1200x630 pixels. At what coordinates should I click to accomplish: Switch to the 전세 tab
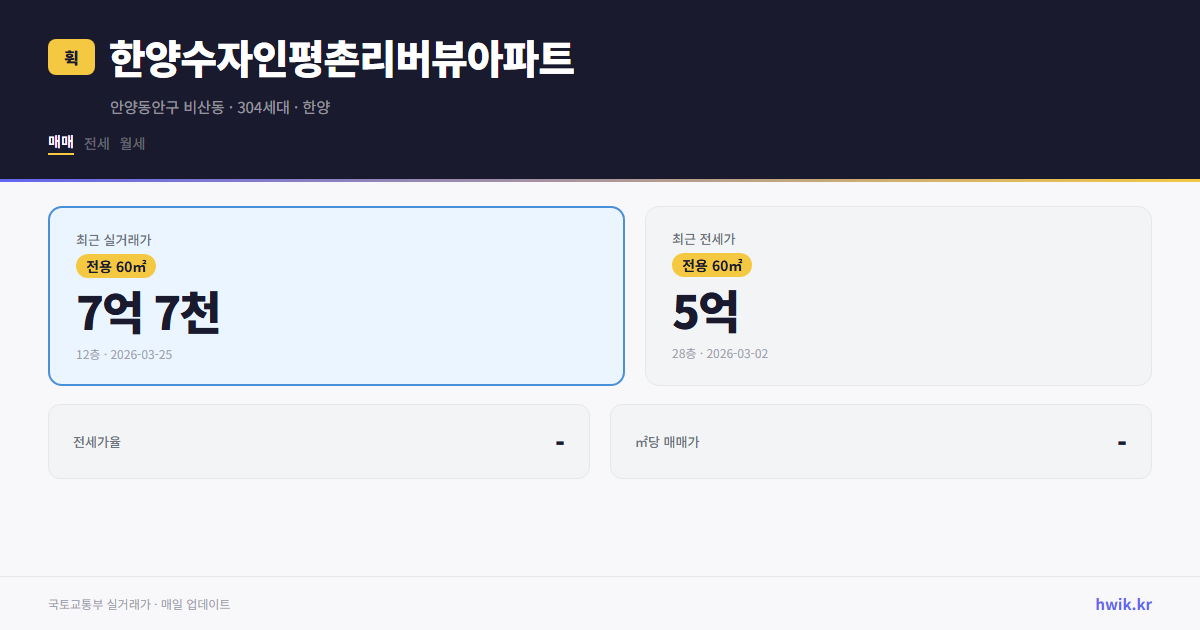[96, 144]
